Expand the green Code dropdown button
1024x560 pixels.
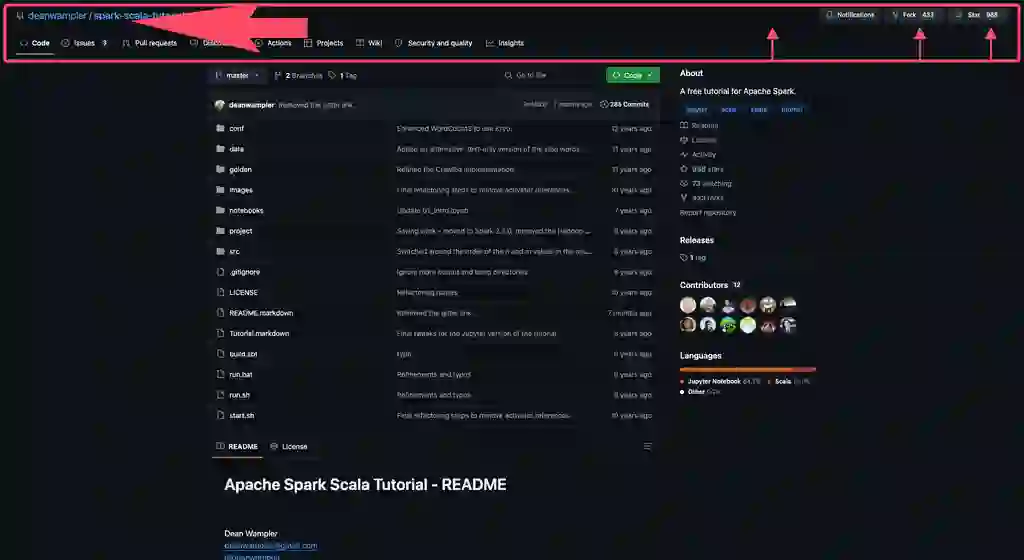(633, 76)
